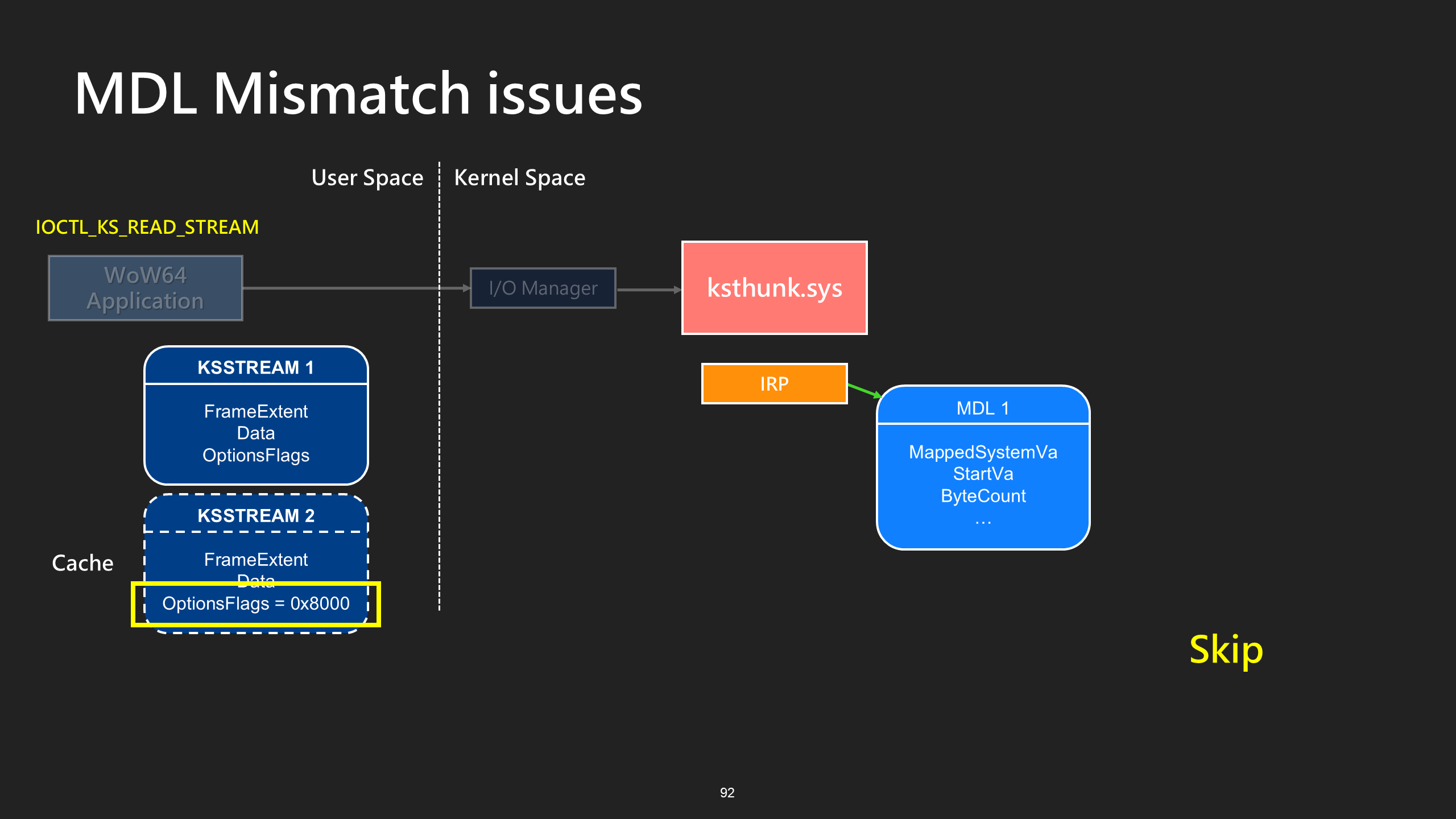1456x819 pixels.
Task: Select the OptionsFlags = 0x8000 highlighted field
Action: pyautogui.click(x=256, y=604)
